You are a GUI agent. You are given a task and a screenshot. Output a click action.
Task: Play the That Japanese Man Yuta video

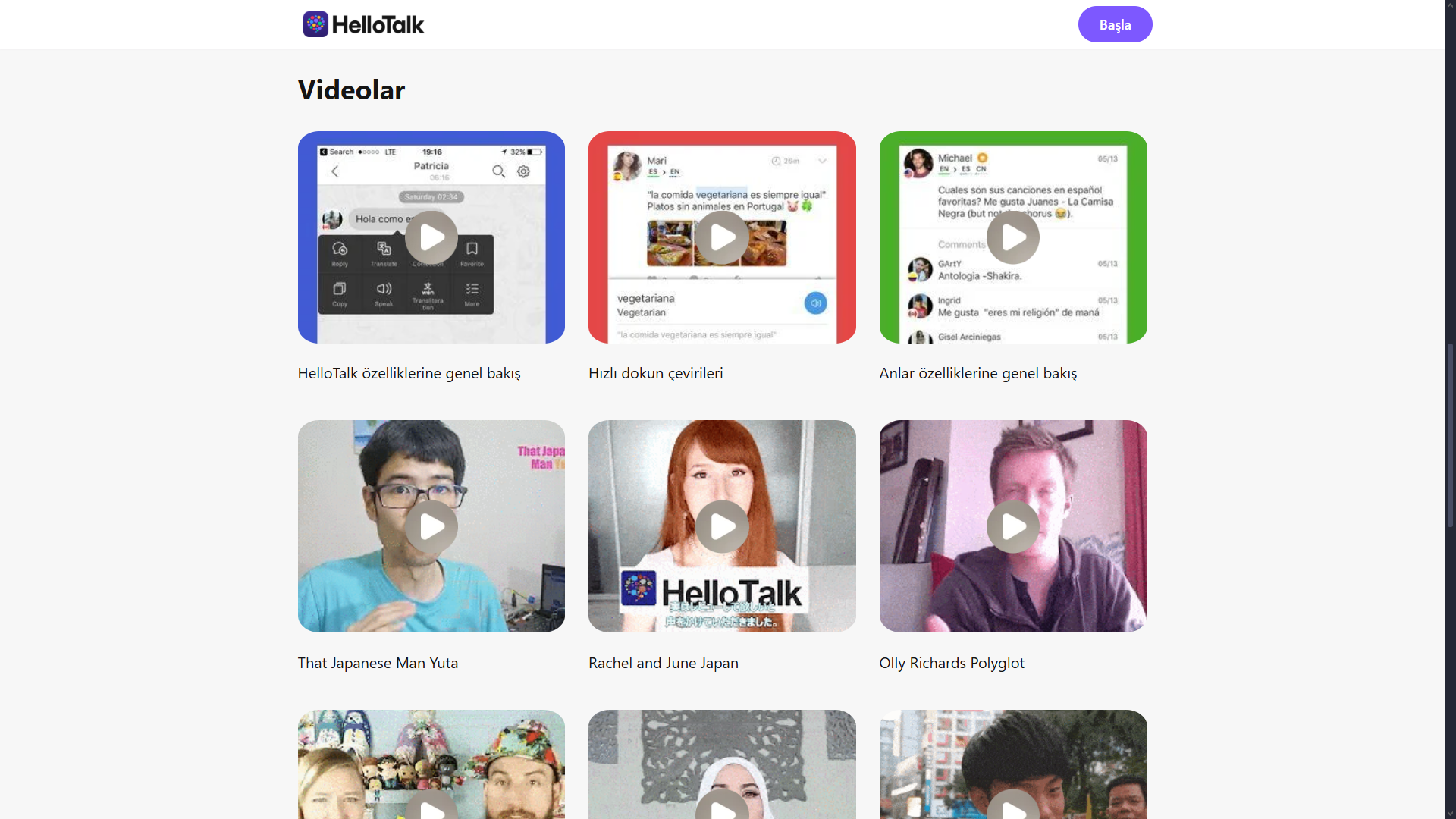coord(431,526)
